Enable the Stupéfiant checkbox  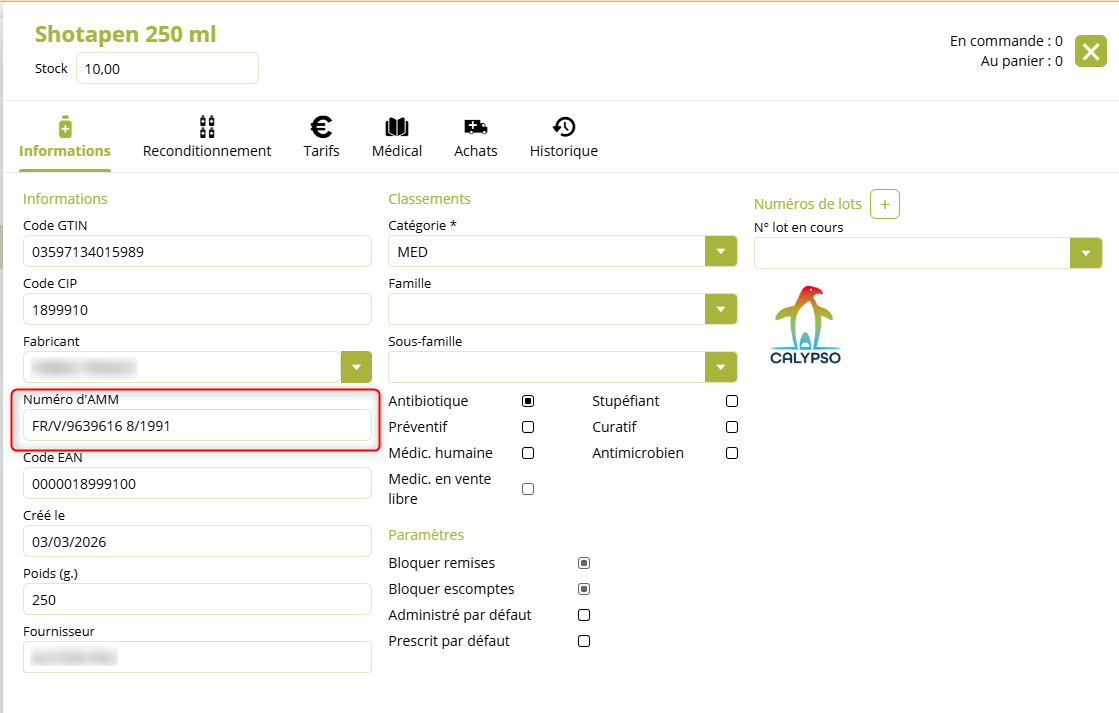732,401
